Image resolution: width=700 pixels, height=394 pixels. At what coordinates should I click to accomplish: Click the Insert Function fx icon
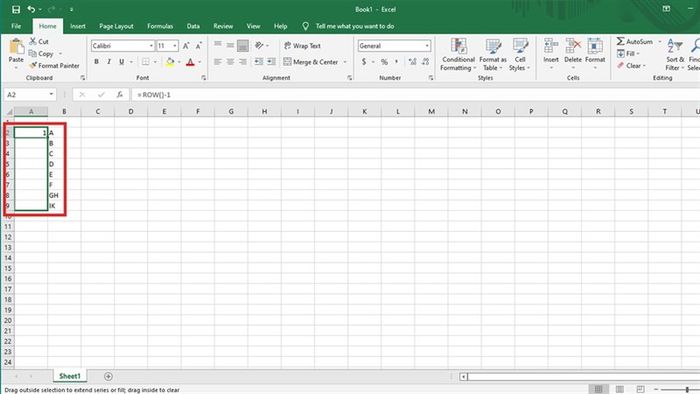(x=120, y=95)
